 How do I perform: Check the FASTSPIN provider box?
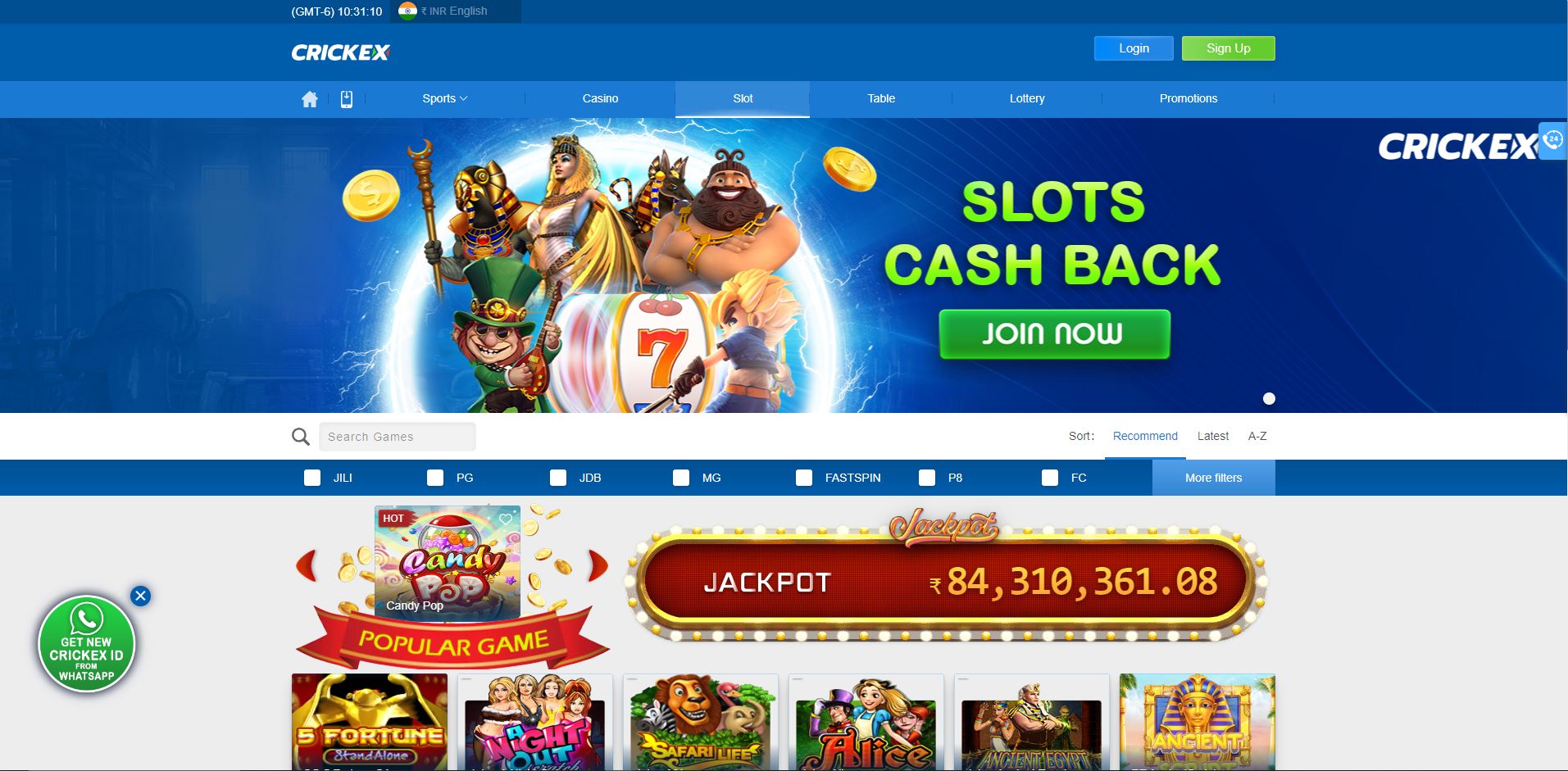(x=804, y=478)
